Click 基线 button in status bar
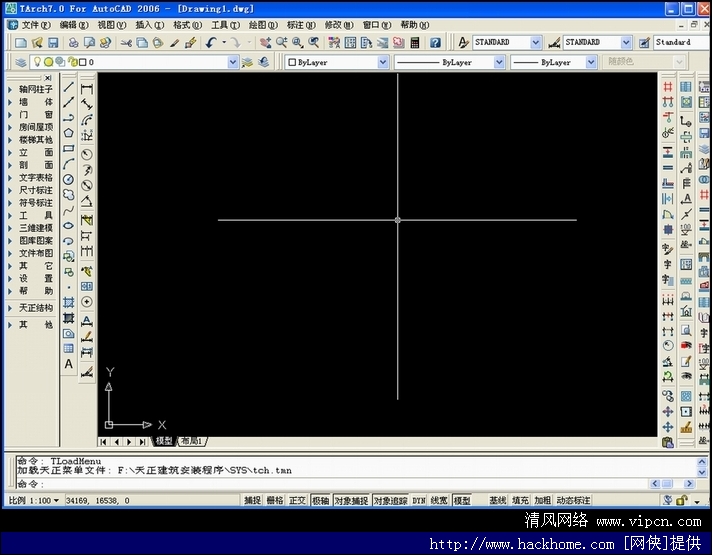 (x=498, y=500)
